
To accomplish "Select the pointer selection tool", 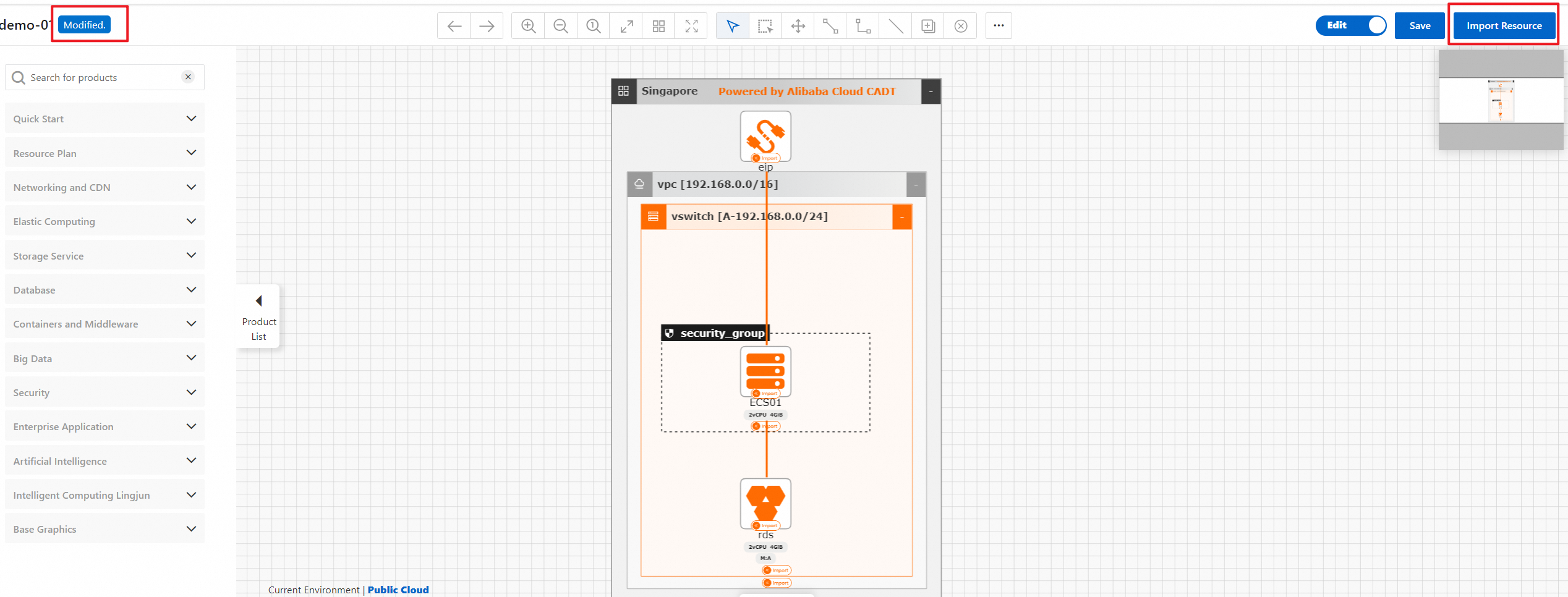I will point(733,26).
